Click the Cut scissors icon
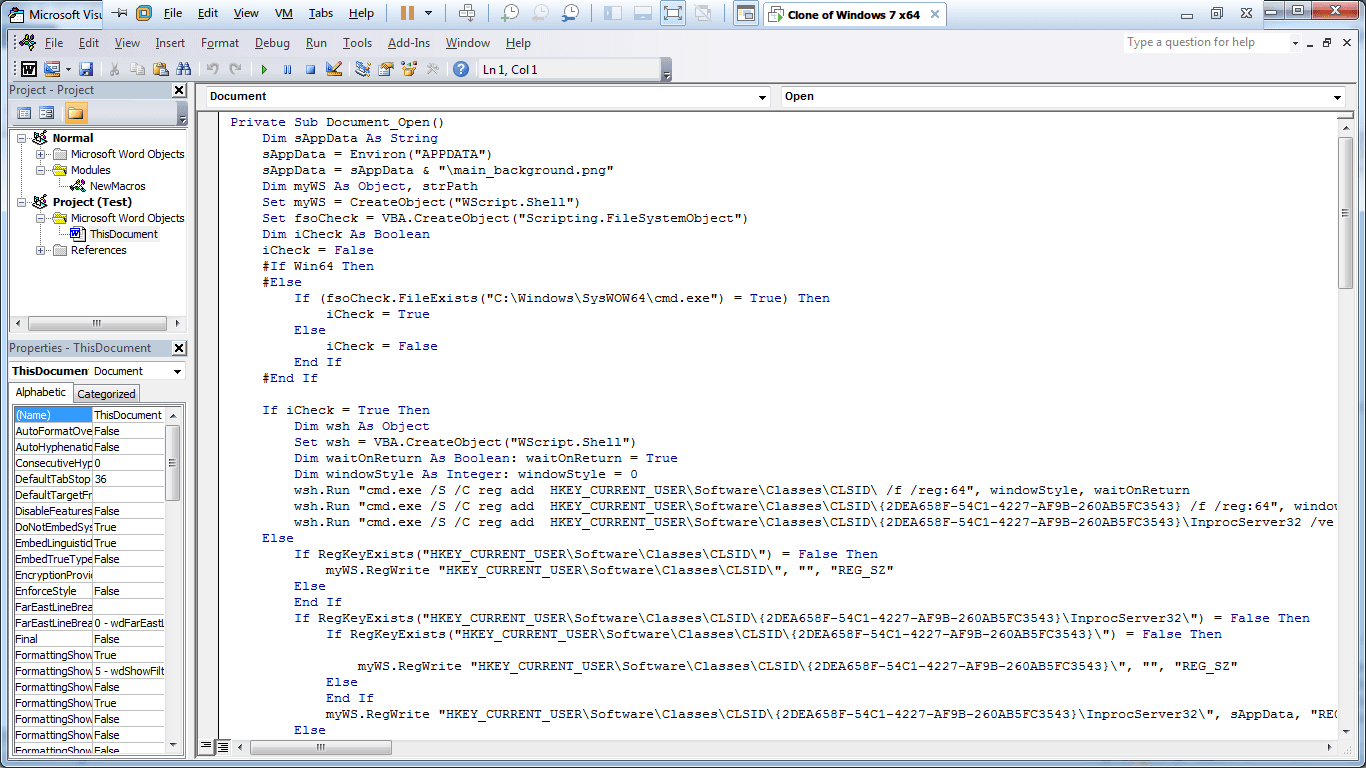Viewport: 1366px width, 768px height. 114,69
